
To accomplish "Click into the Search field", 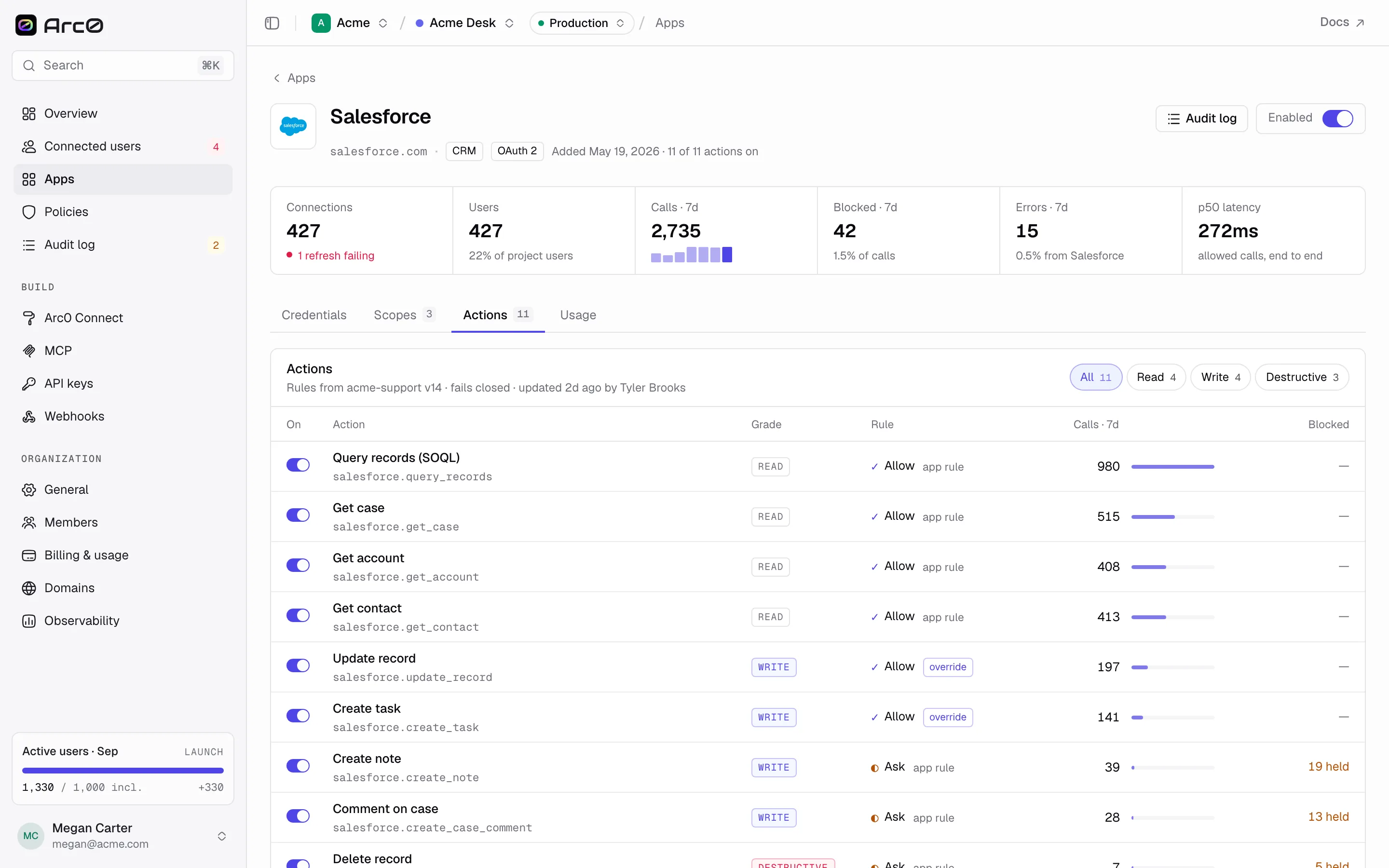I will point(123,66).
